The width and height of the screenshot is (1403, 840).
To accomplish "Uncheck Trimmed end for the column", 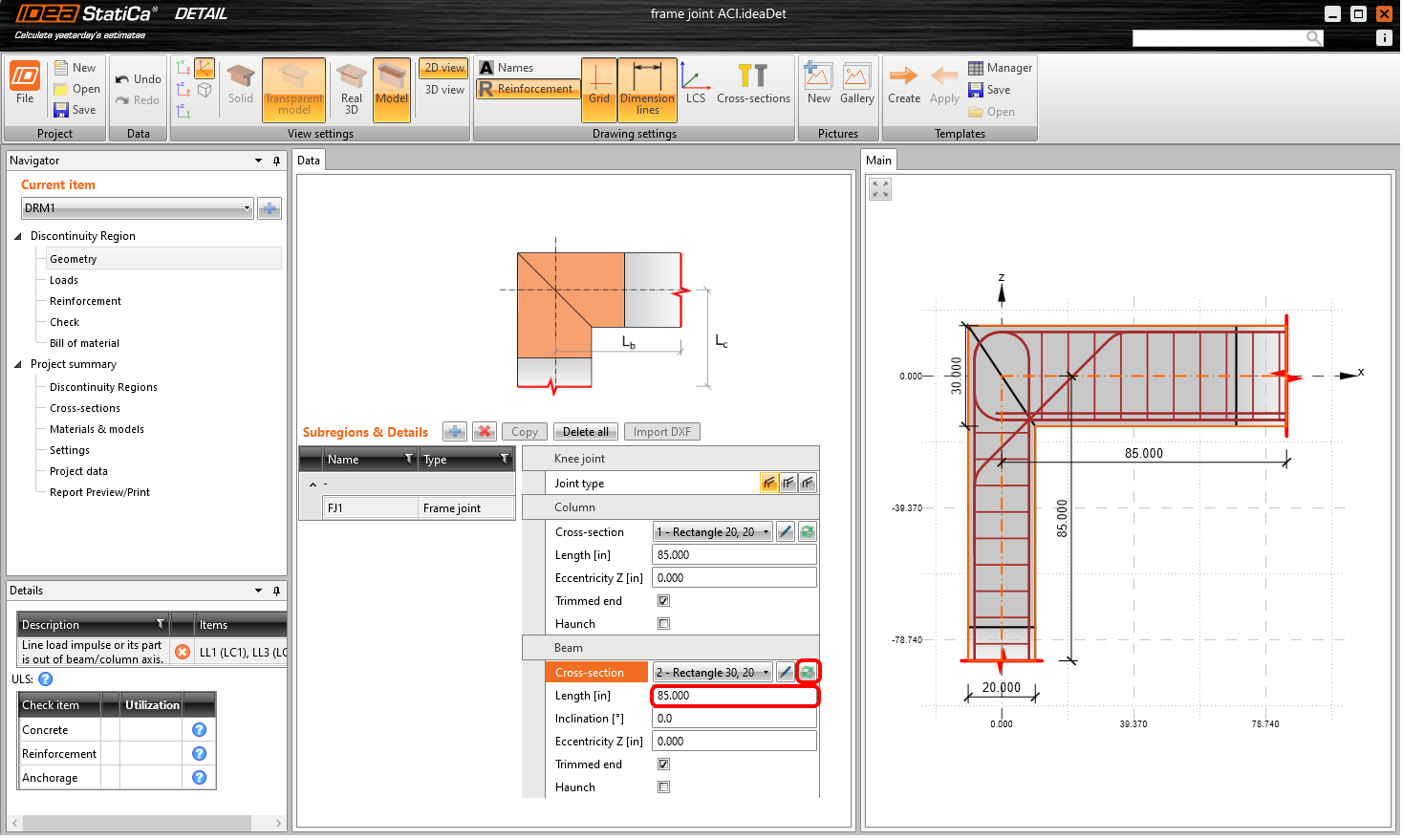I will (664, 601).
